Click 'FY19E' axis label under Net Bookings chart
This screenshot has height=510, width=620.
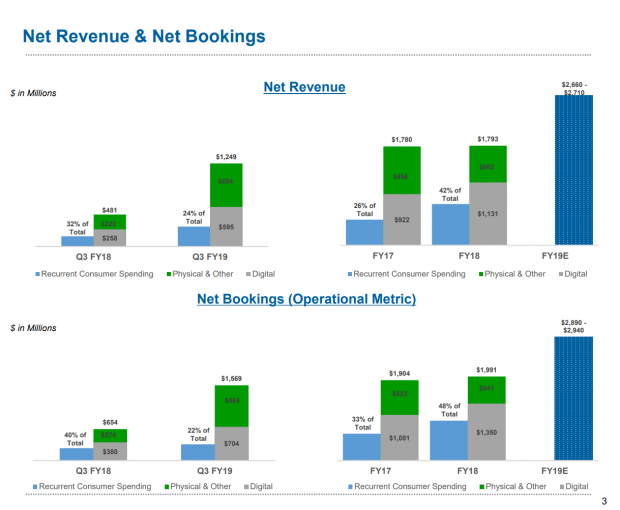click(554, 471)
